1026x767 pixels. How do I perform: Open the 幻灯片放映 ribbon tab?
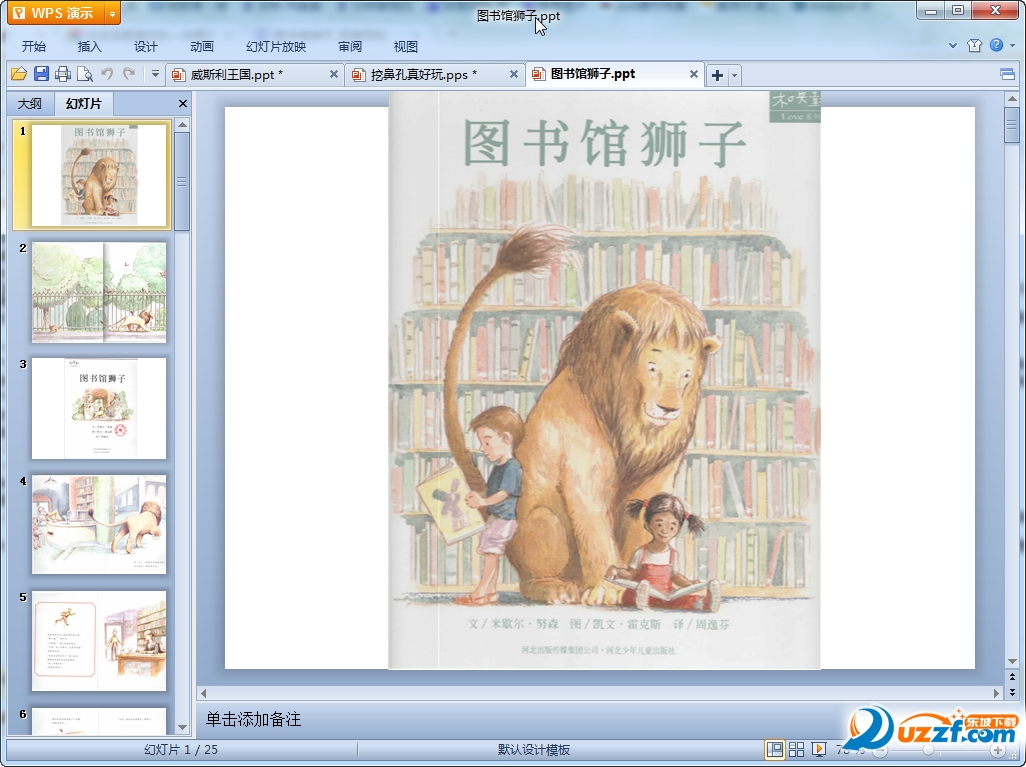pyautogui.click(x=276, y=46)
